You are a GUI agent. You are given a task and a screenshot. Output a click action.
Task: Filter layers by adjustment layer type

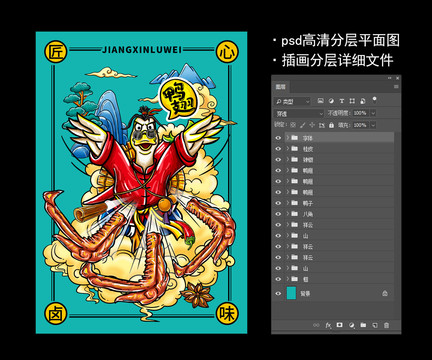click(331, 101)
